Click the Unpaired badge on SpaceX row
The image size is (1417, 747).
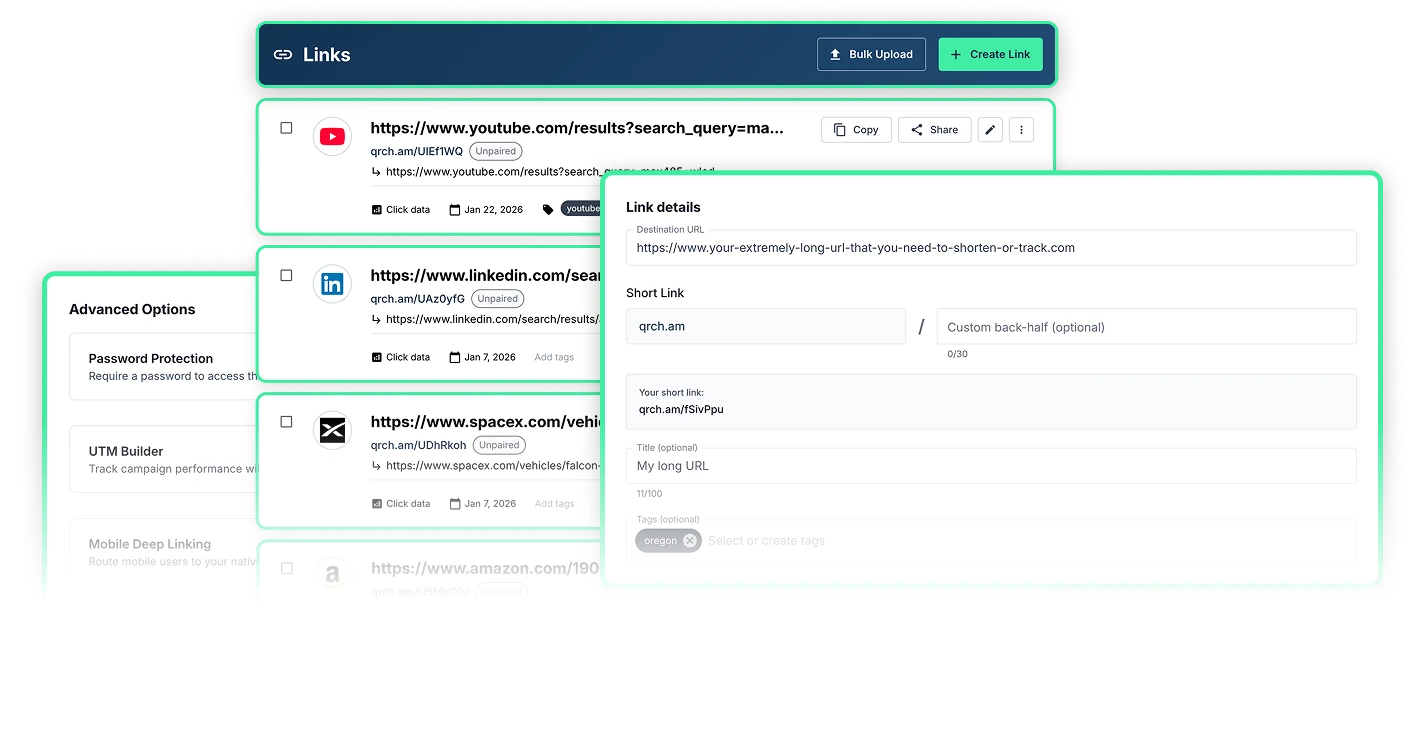499,446
